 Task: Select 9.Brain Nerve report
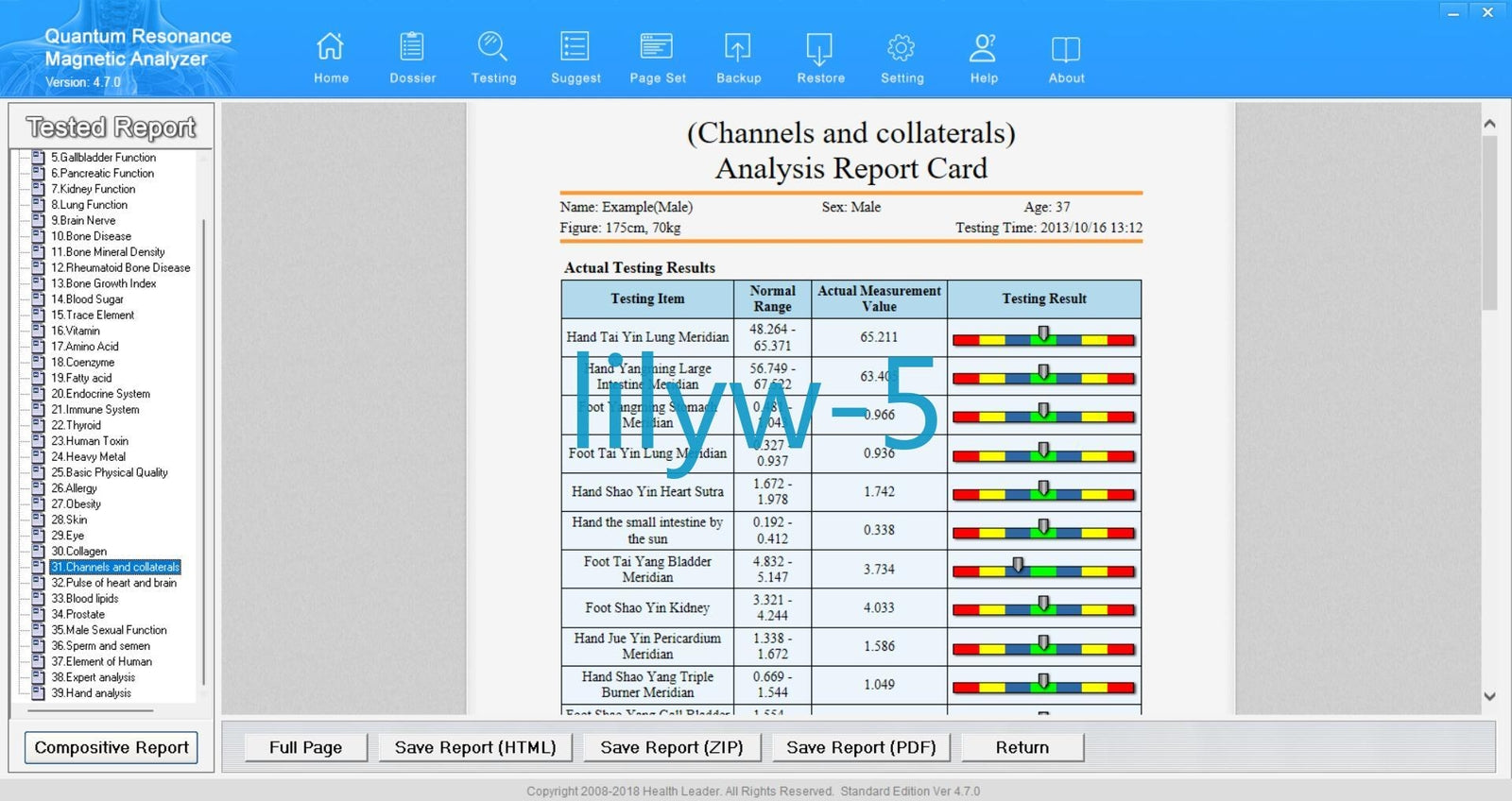coord(83,221)
